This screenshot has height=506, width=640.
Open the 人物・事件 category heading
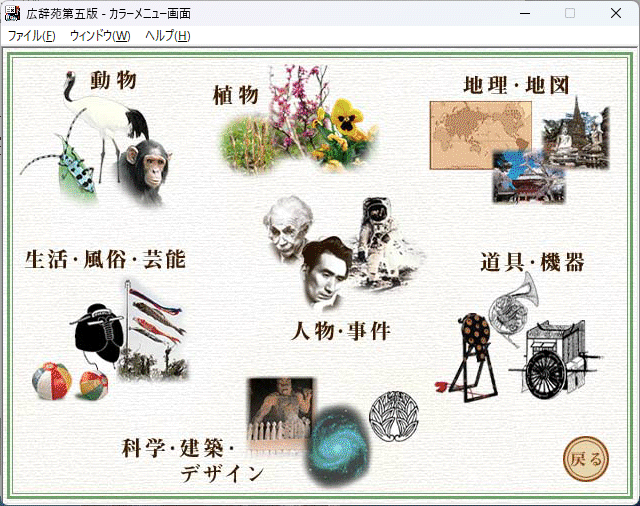click(x=341, y=331)
